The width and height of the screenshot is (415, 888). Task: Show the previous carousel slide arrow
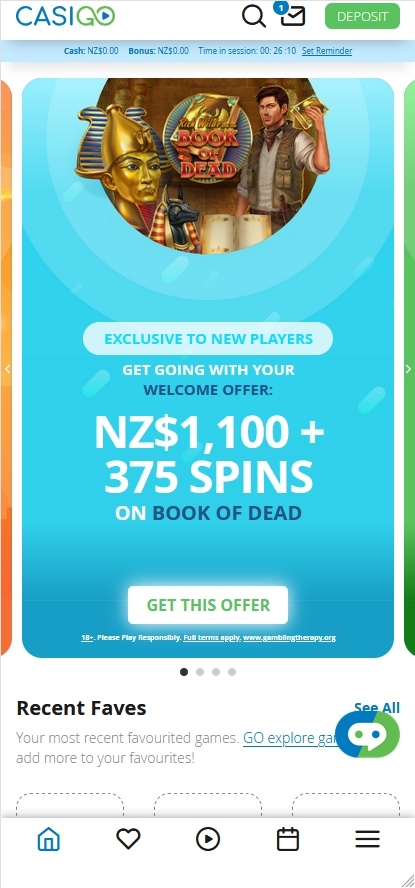(7, 369)
